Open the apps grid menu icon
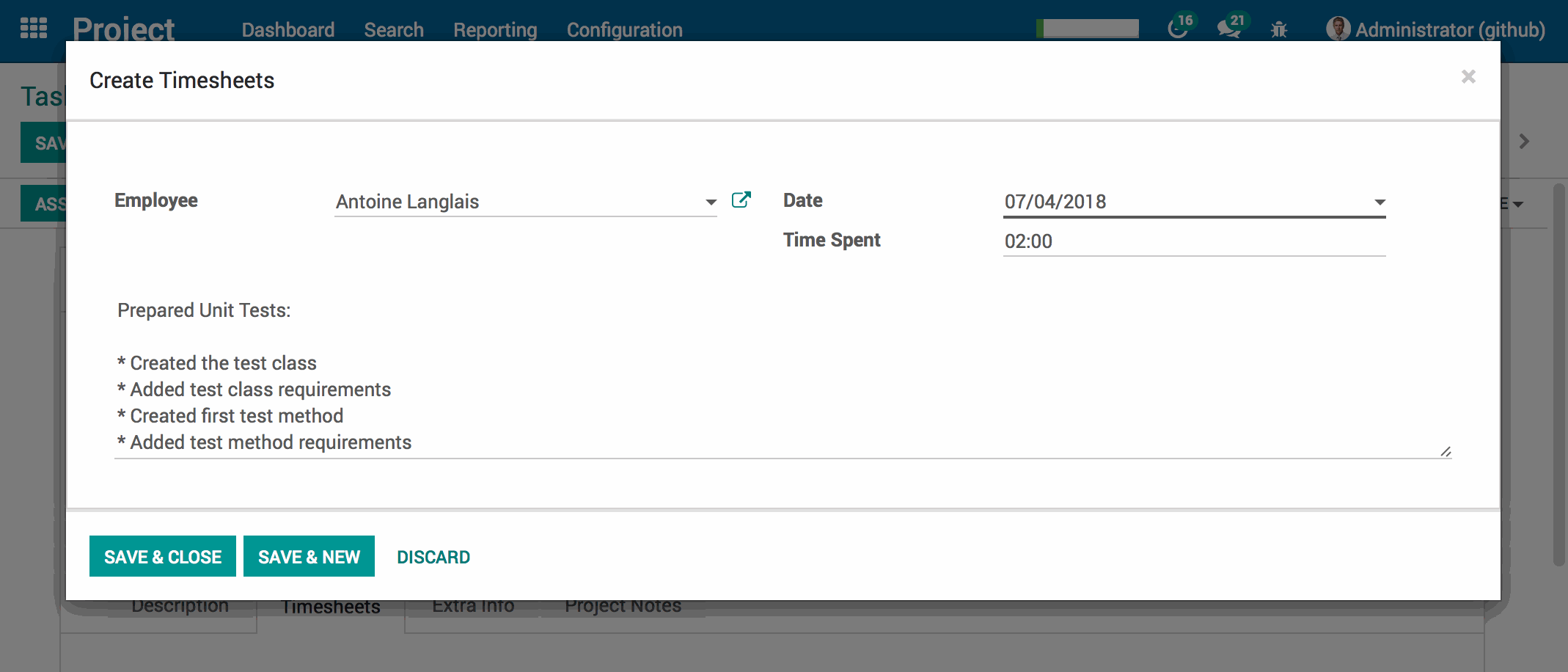The height and width of the screenshot is (672, 1568). (34, 28)
